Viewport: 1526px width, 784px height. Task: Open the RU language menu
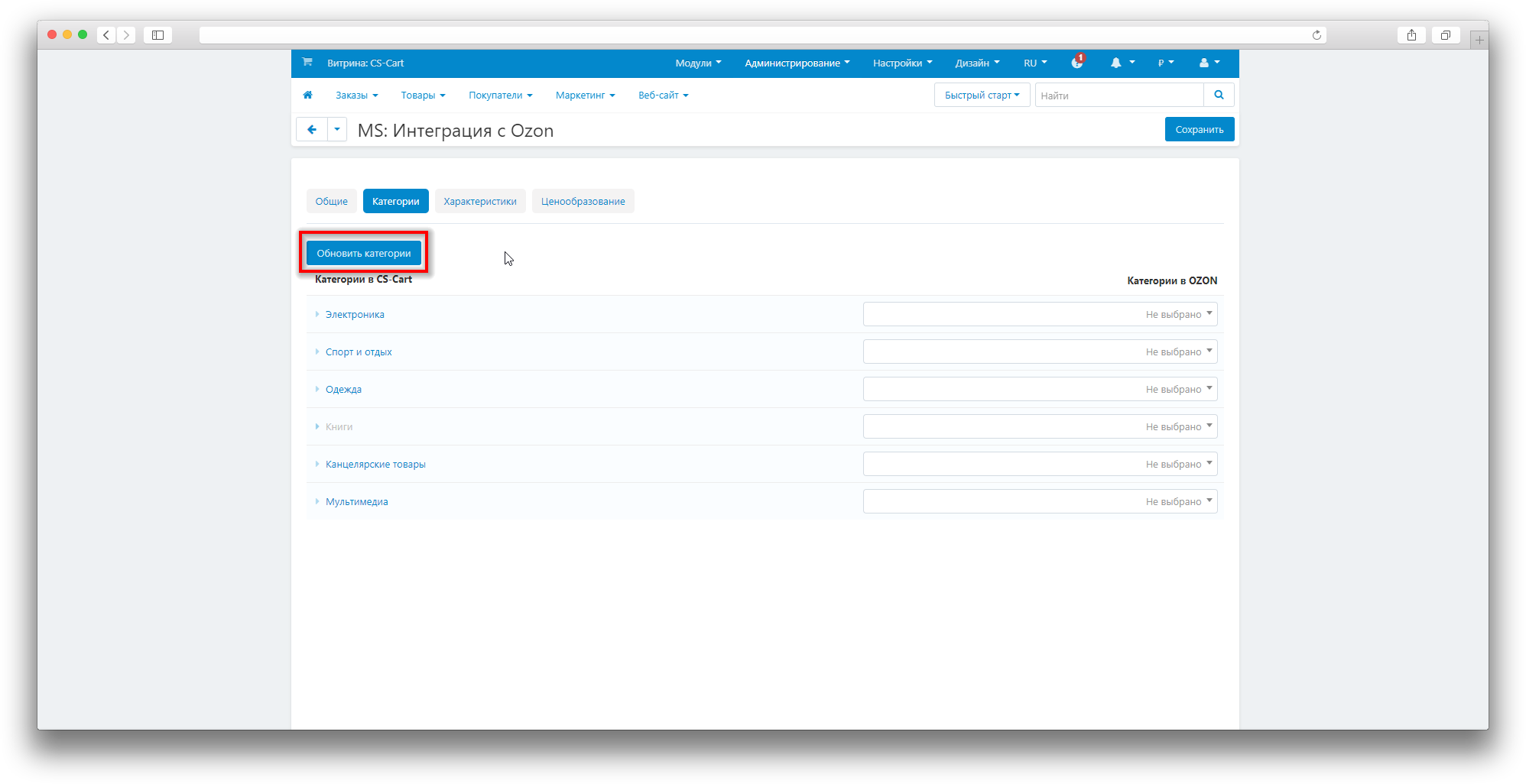click(1035, 63)
